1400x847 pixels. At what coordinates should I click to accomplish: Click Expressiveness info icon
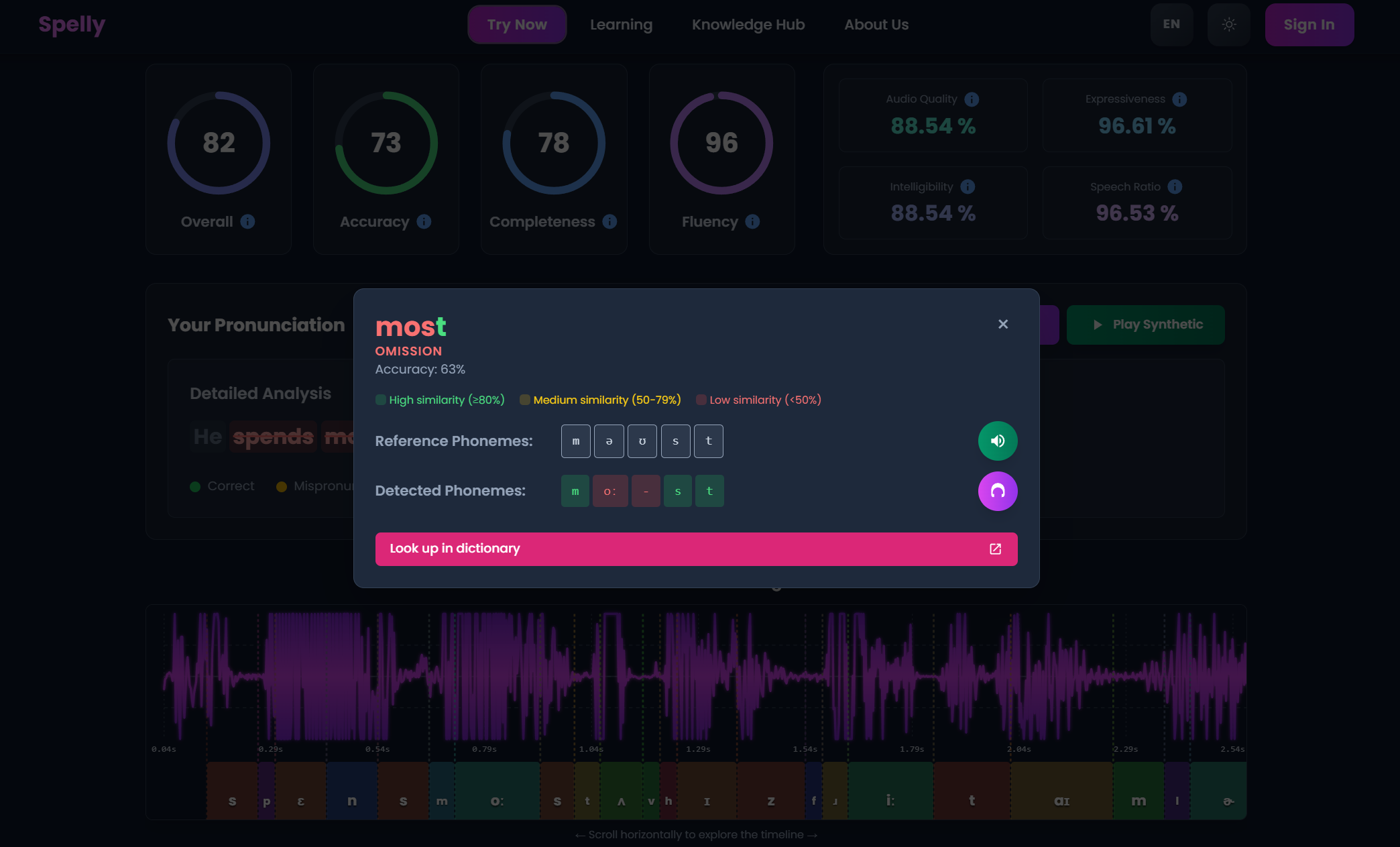point(1179,99)
